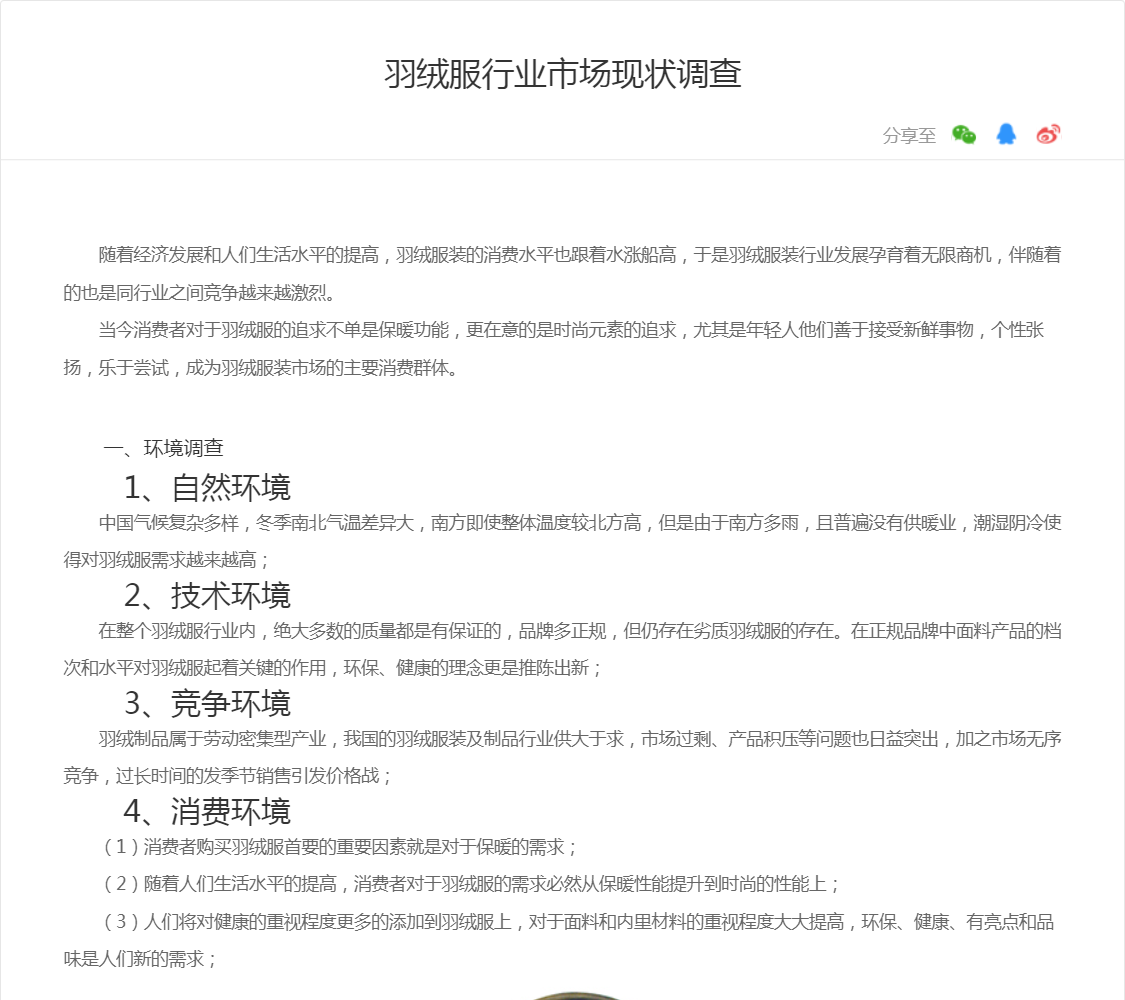Select the heading 4、消费环境
Image resolution: width=1125 pixels, height=1000 pixels.
click(207, 812)
